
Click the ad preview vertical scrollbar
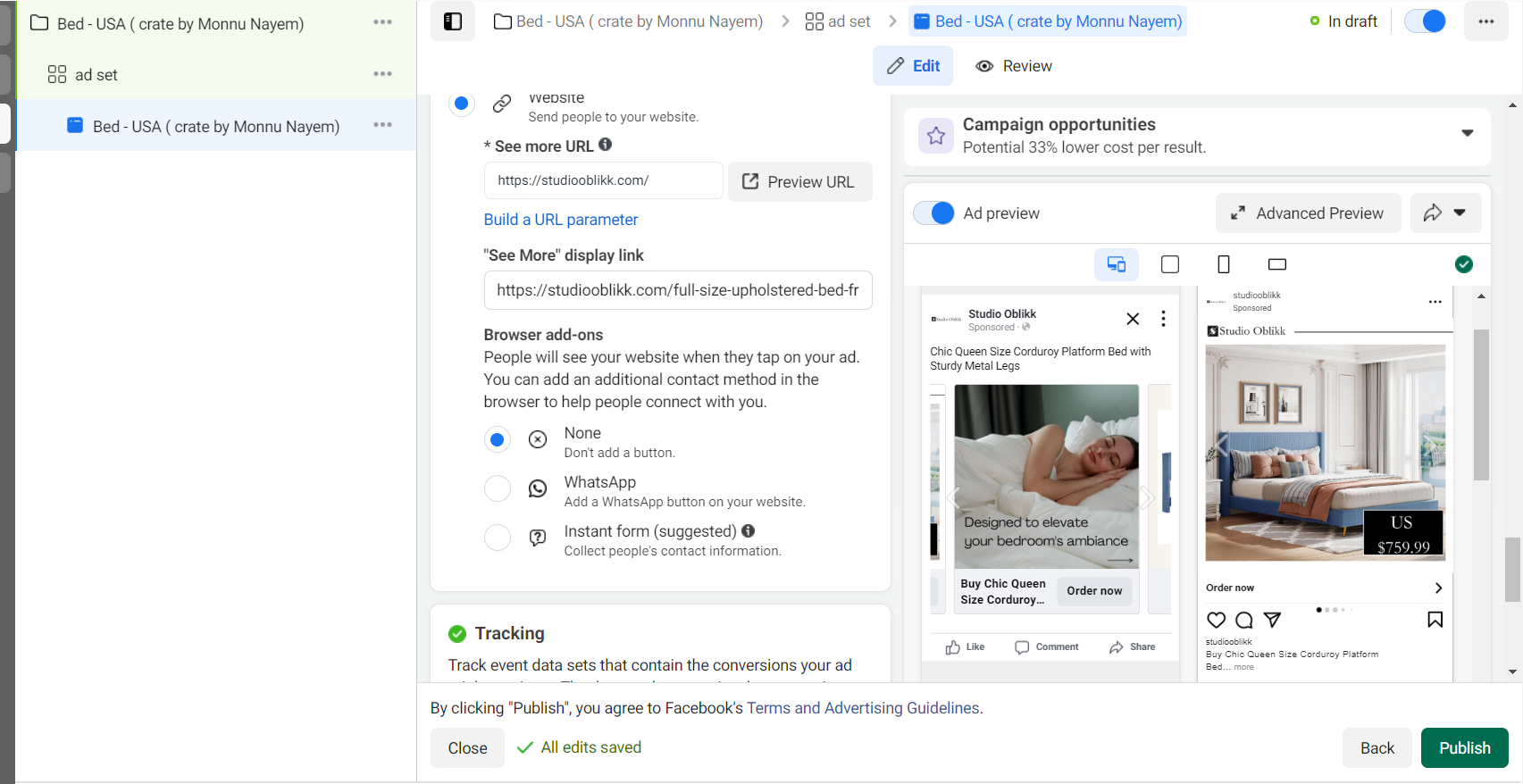tap(1481, 402)
